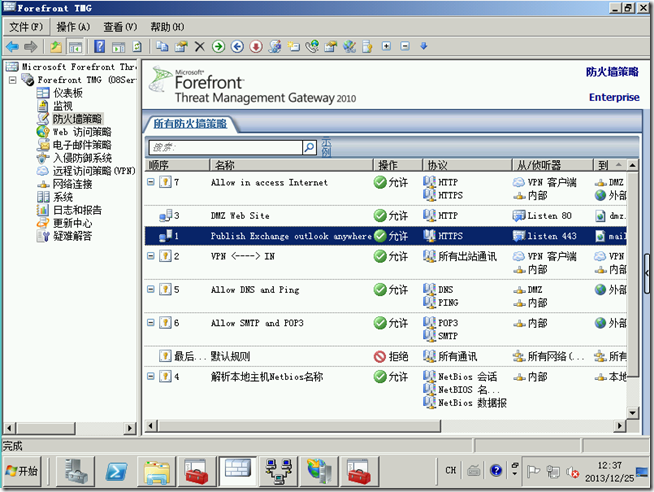Select the 默认规则 row
This screenshot has height=492, width=654.
click(x=386, y=356)
